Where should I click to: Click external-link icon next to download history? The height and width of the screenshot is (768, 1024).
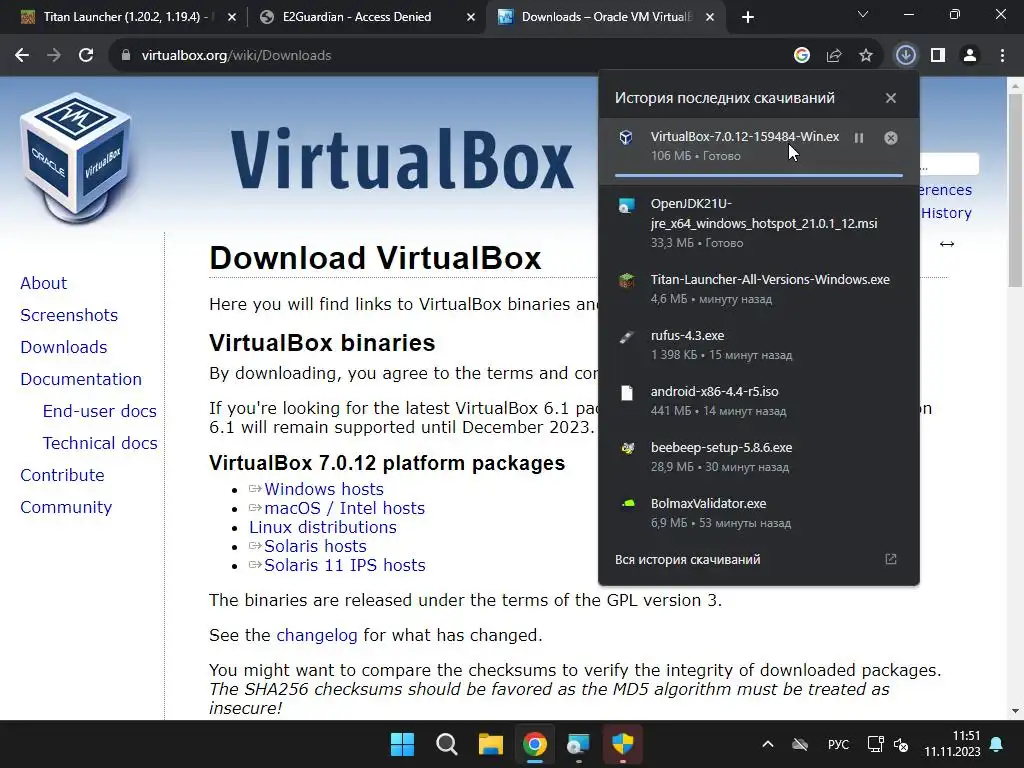[x=891, y=559]
